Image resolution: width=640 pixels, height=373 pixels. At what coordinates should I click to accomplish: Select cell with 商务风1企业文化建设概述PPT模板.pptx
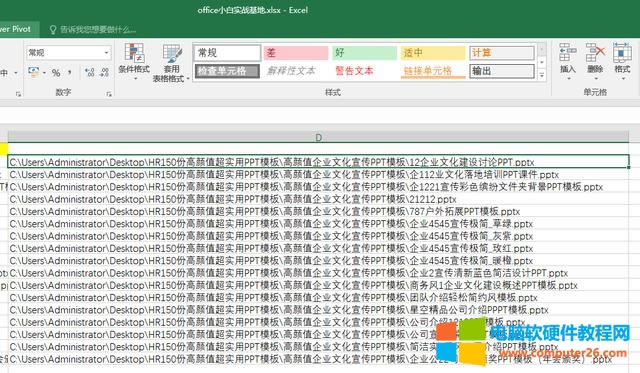click(318, 285)
